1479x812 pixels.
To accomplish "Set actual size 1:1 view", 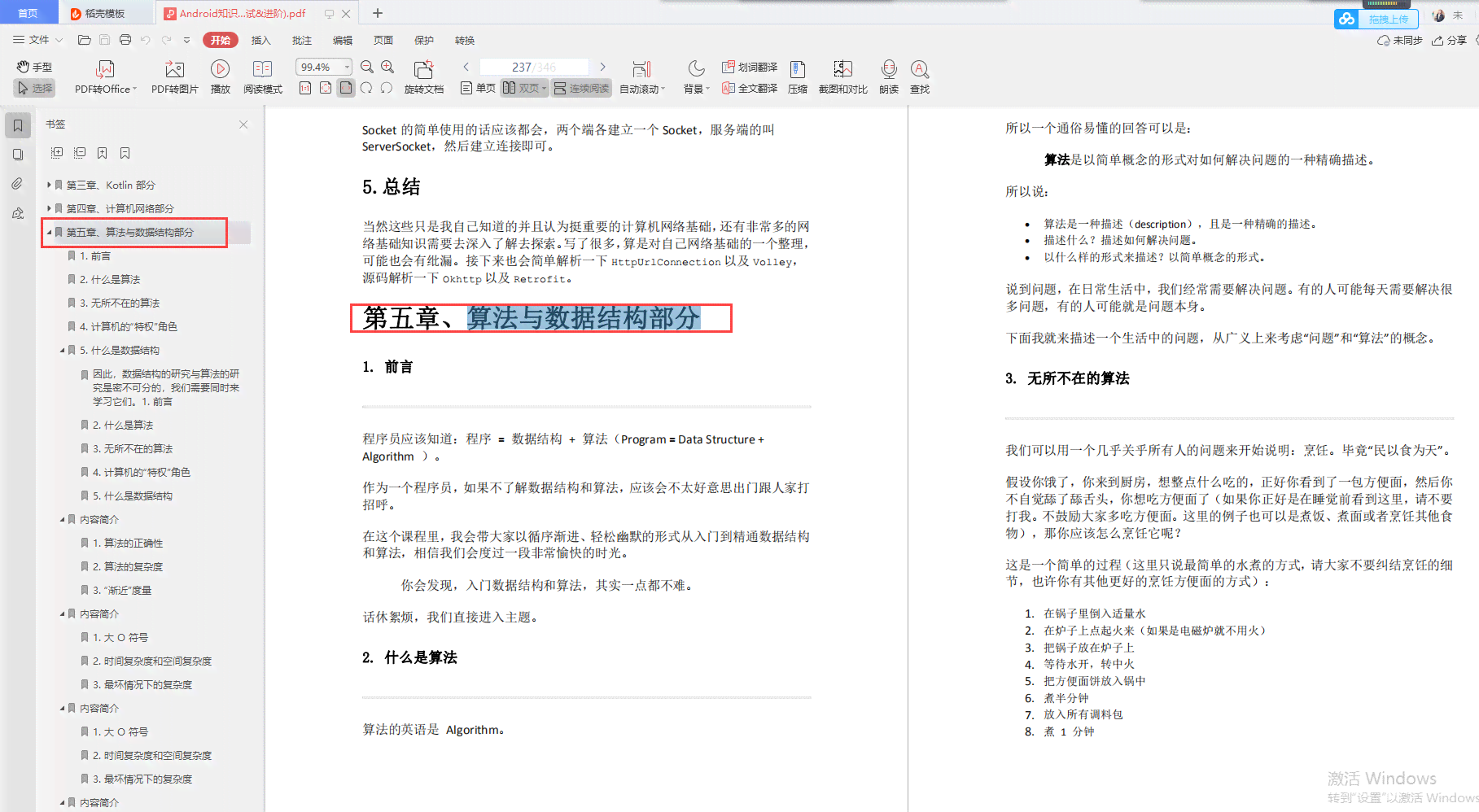I will tap(304, 88).
